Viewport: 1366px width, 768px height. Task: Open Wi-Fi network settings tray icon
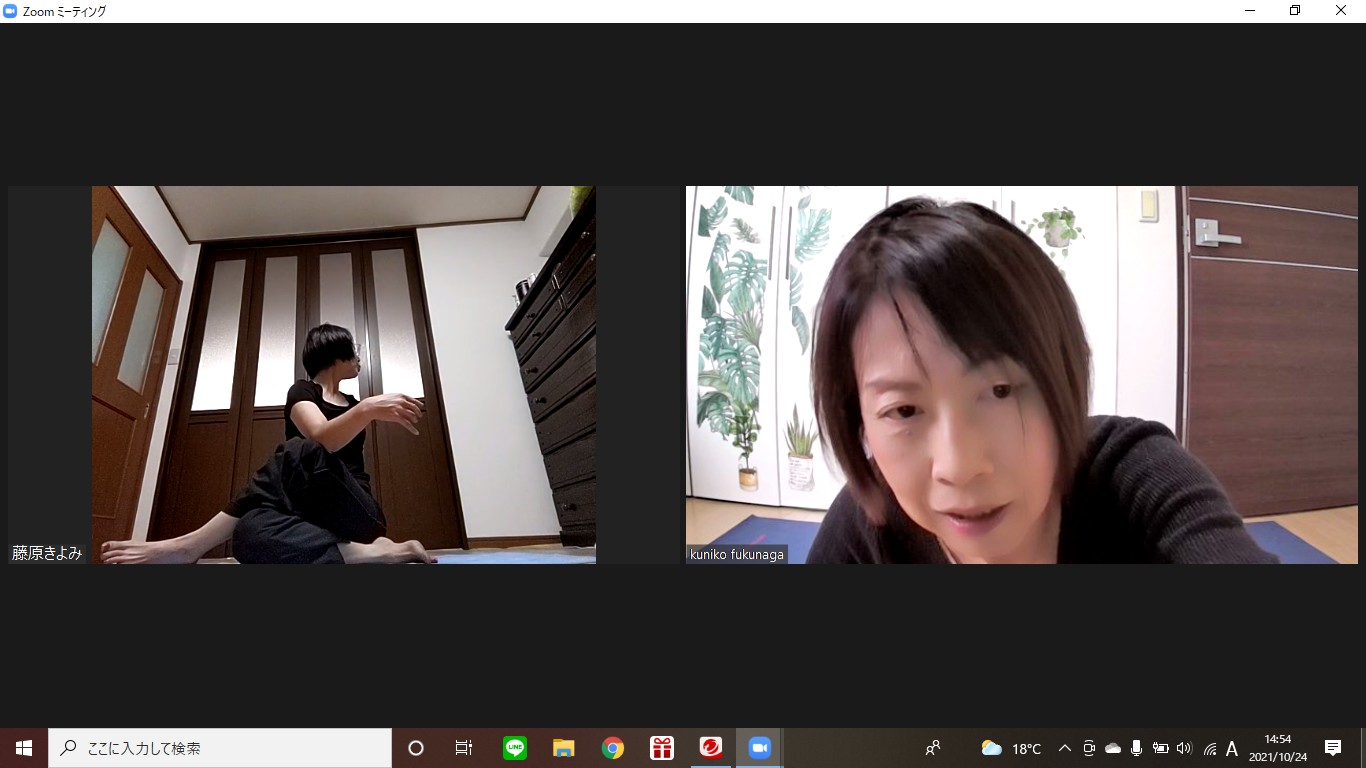click(1210, 748)
